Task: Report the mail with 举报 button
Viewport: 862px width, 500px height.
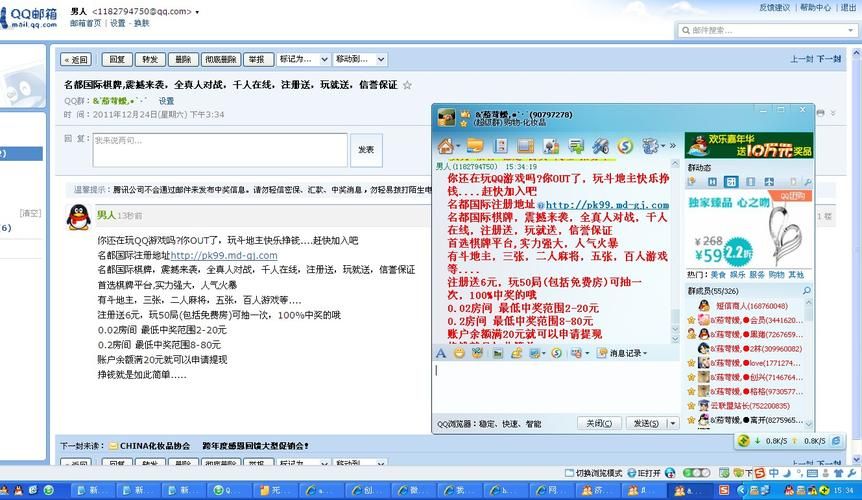Action: tap(257, 59)
